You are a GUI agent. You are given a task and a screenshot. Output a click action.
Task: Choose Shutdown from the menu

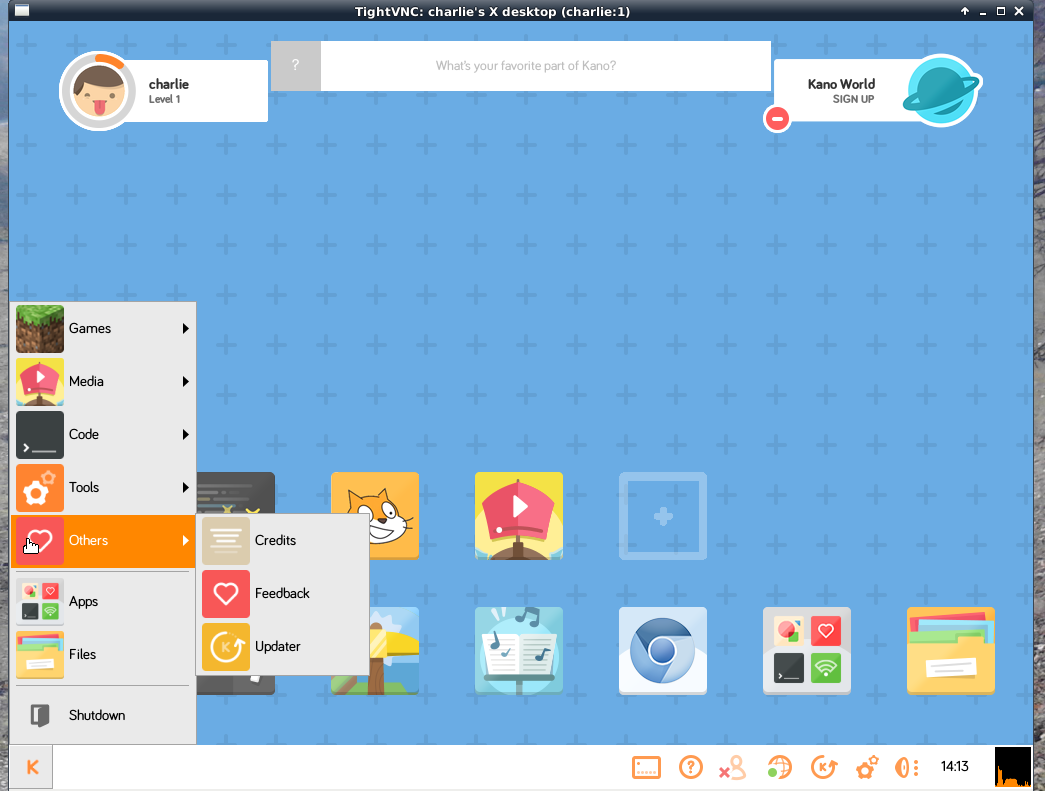click(x=96, y=716)
